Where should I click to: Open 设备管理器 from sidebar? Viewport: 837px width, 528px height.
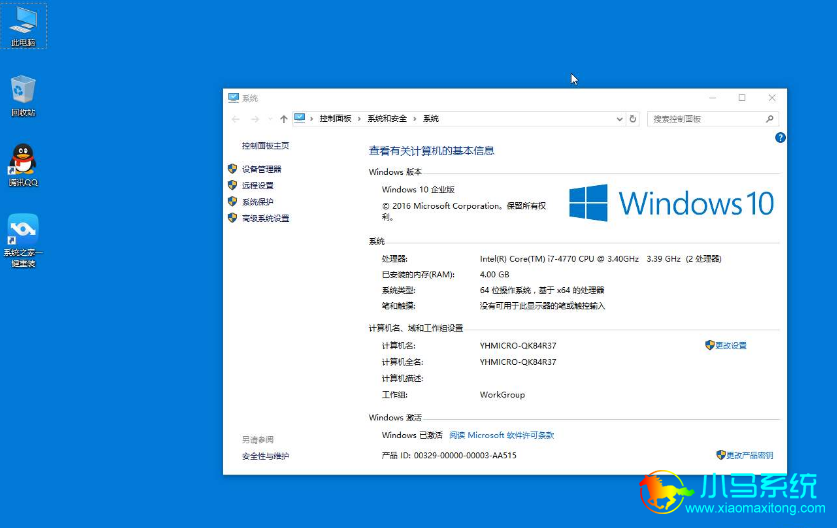[262, 169]
